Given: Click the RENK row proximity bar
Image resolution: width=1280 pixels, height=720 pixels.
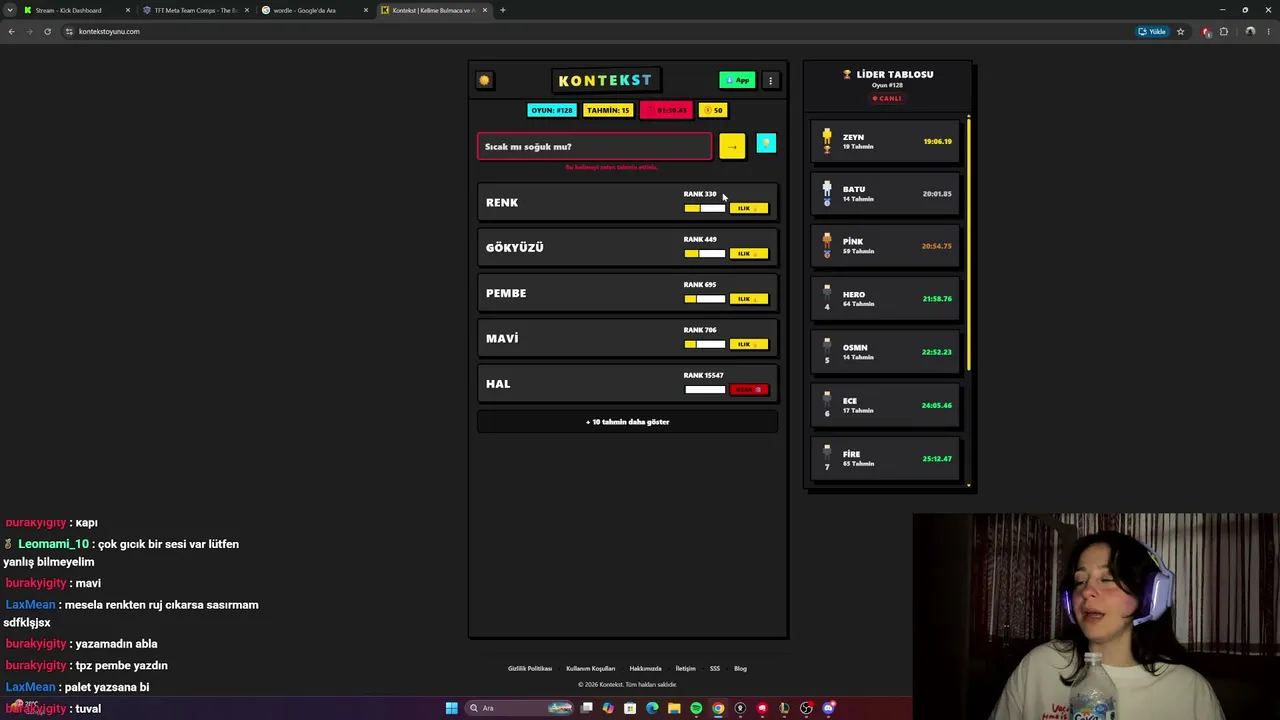Looking at the screenshot, I should tap(705, 208).
